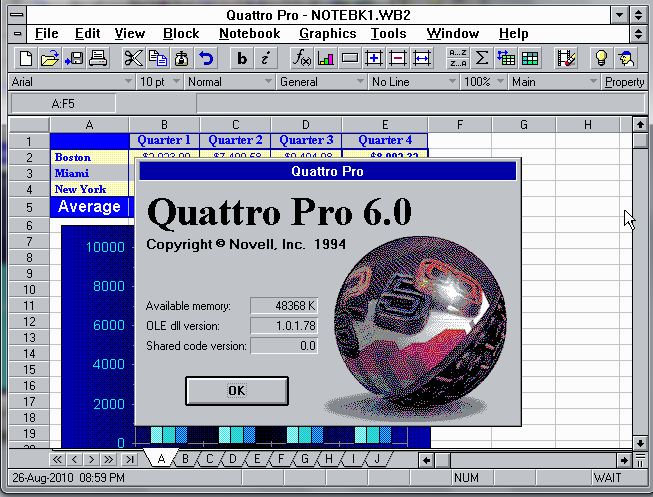
Task: Select column header G
Action: tap(523, 125)
